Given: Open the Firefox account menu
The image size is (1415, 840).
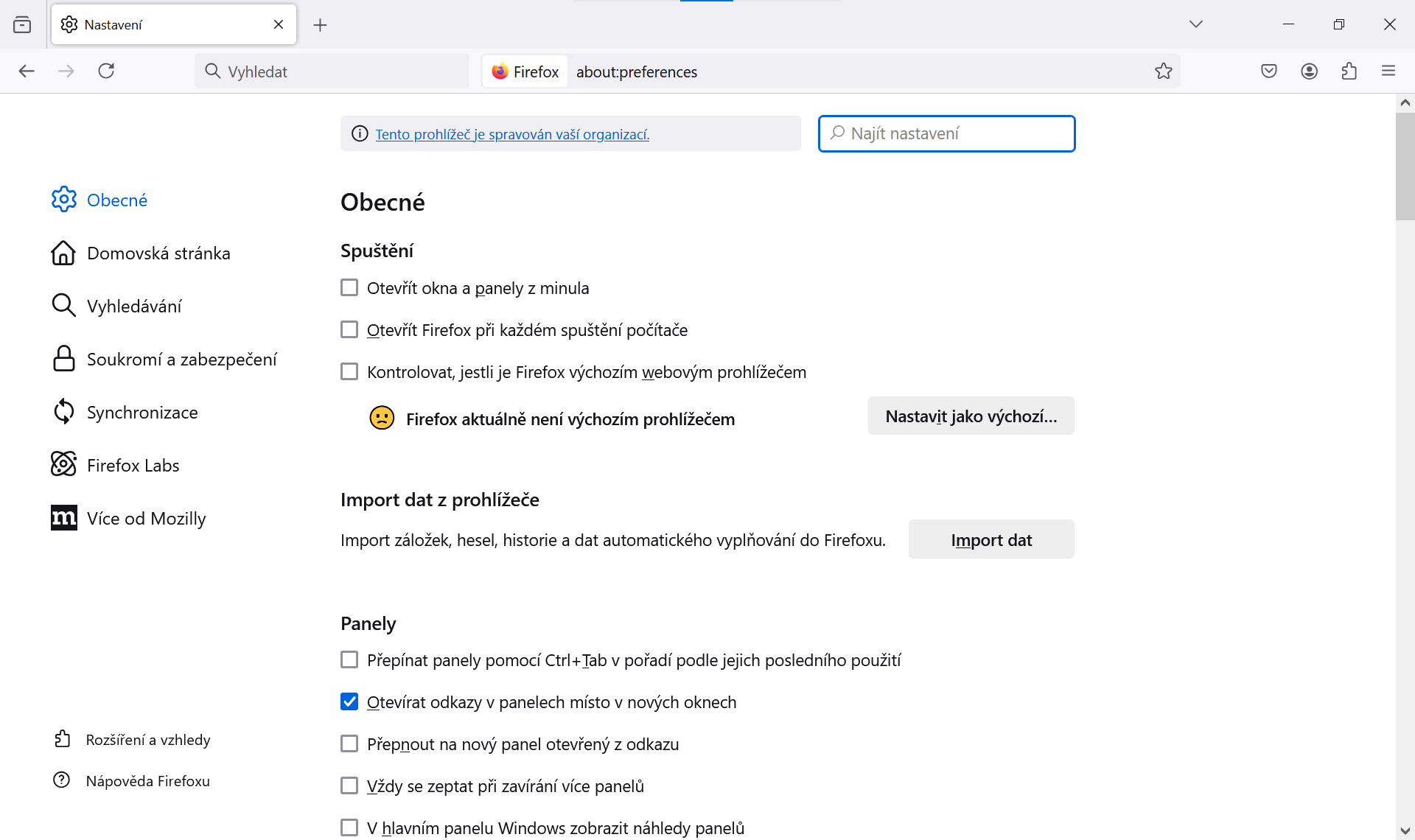Looking at the screenshot, I should (x=1310, y=71).
